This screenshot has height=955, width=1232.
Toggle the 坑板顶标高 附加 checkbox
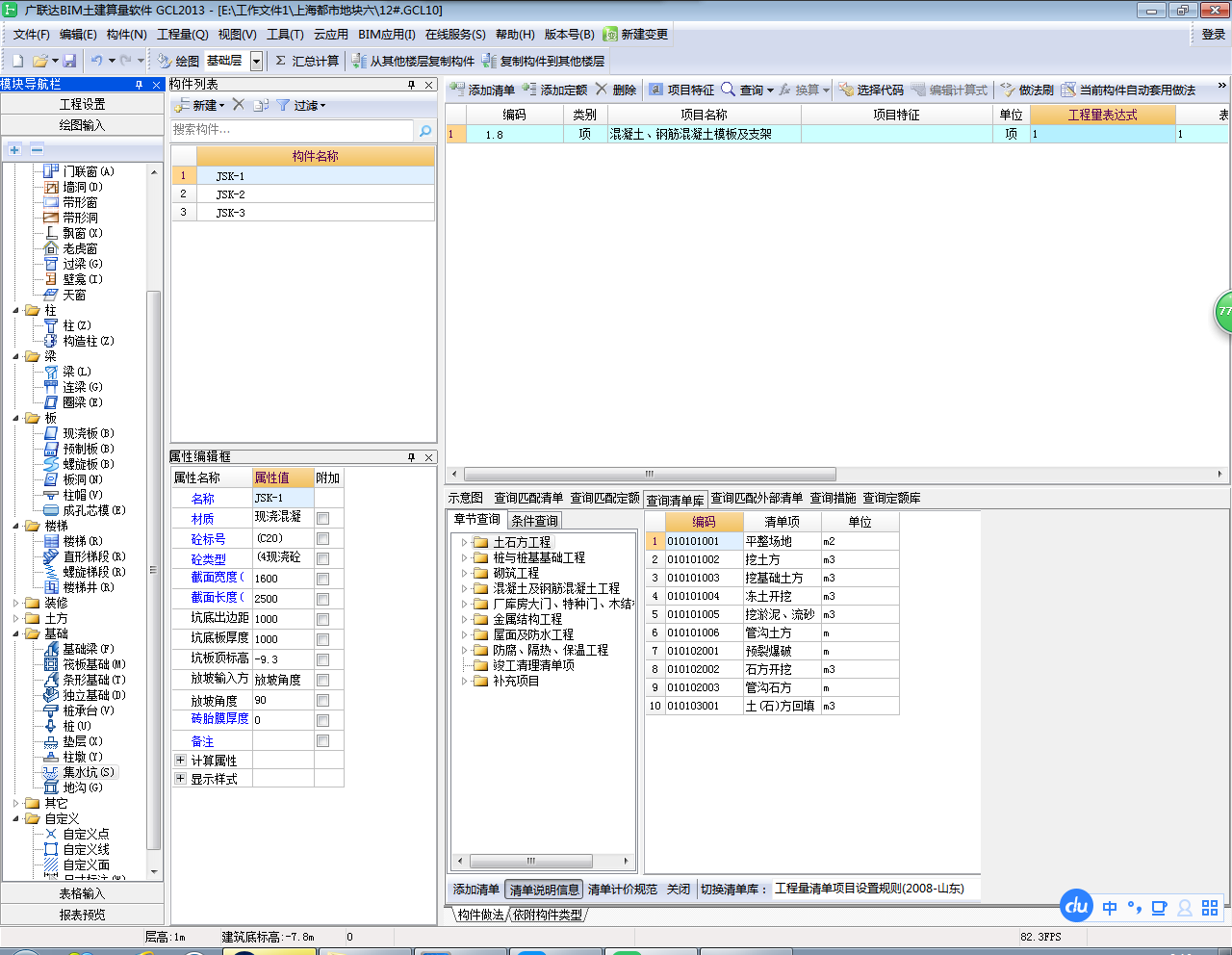coord(323,659)
